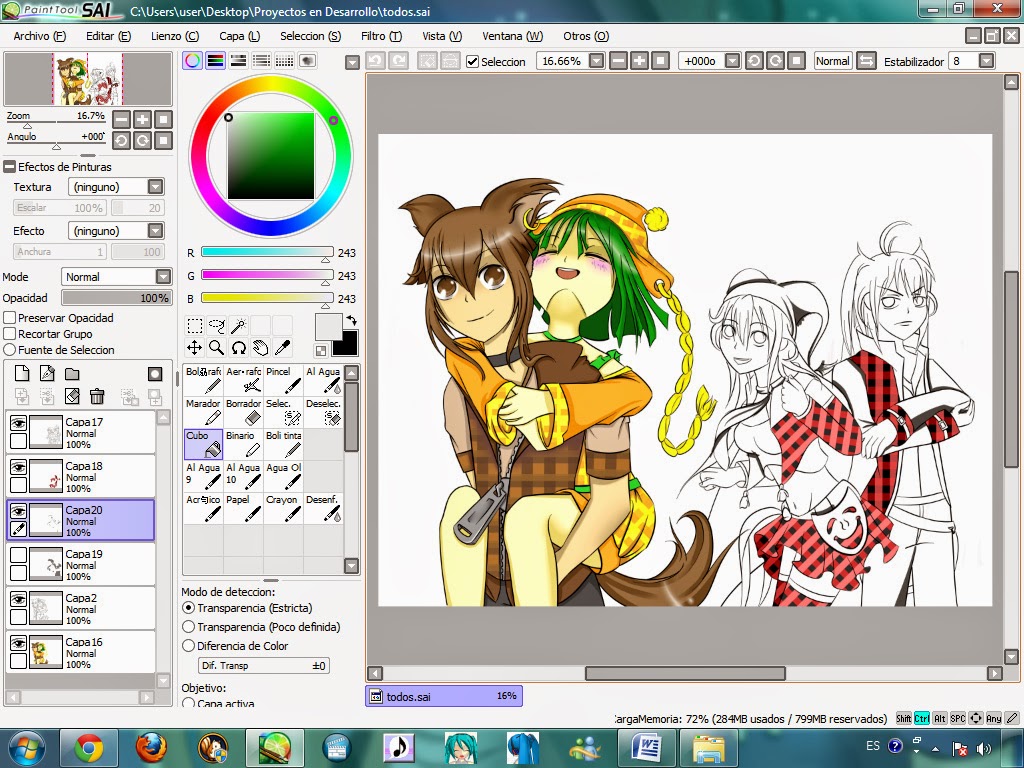
Task: Open the Ventana menu
Action: pyautogui.click(x=513, y=36)
